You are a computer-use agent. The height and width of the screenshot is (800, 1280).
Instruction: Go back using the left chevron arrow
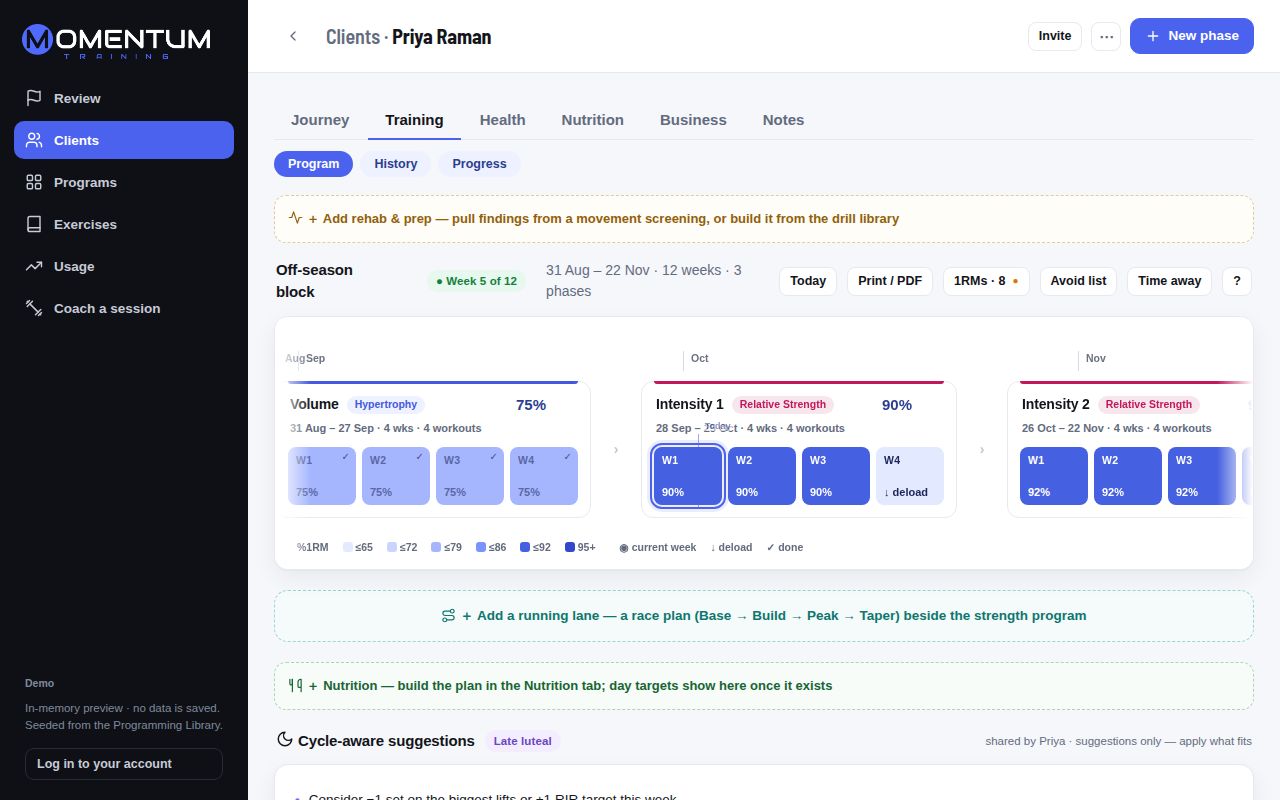click(293, 36)
